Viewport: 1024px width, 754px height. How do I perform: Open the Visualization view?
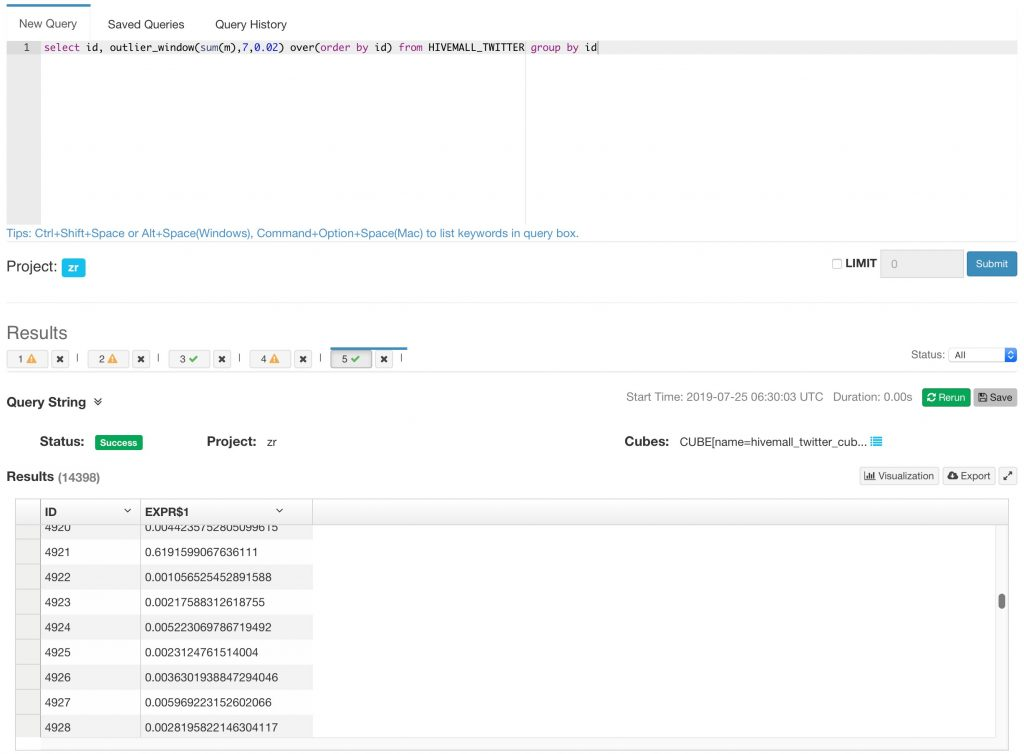coord(899,476)
